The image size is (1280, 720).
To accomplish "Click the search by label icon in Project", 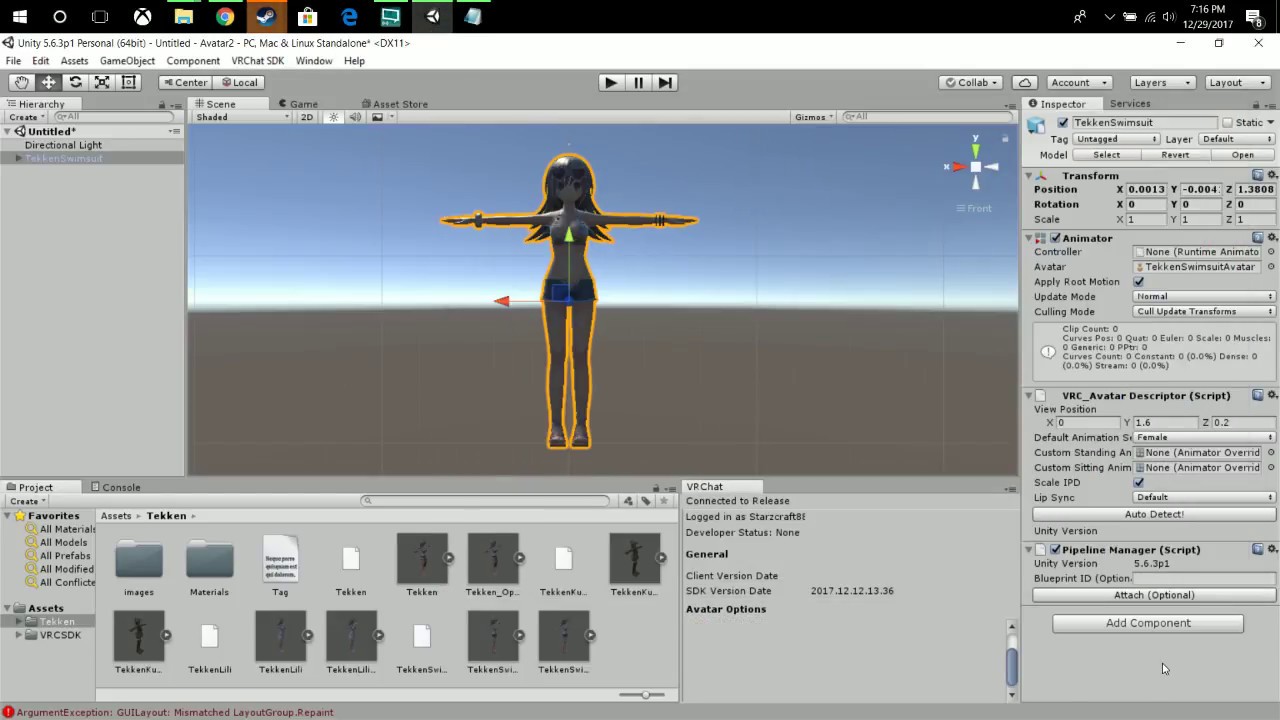I will [646, 501].
